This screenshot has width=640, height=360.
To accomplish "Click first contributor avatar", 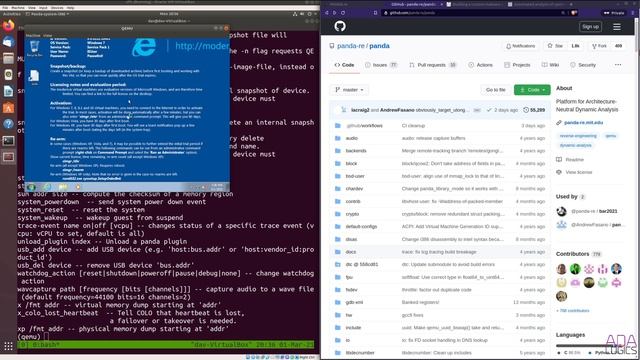I will [x=562, y=269].
